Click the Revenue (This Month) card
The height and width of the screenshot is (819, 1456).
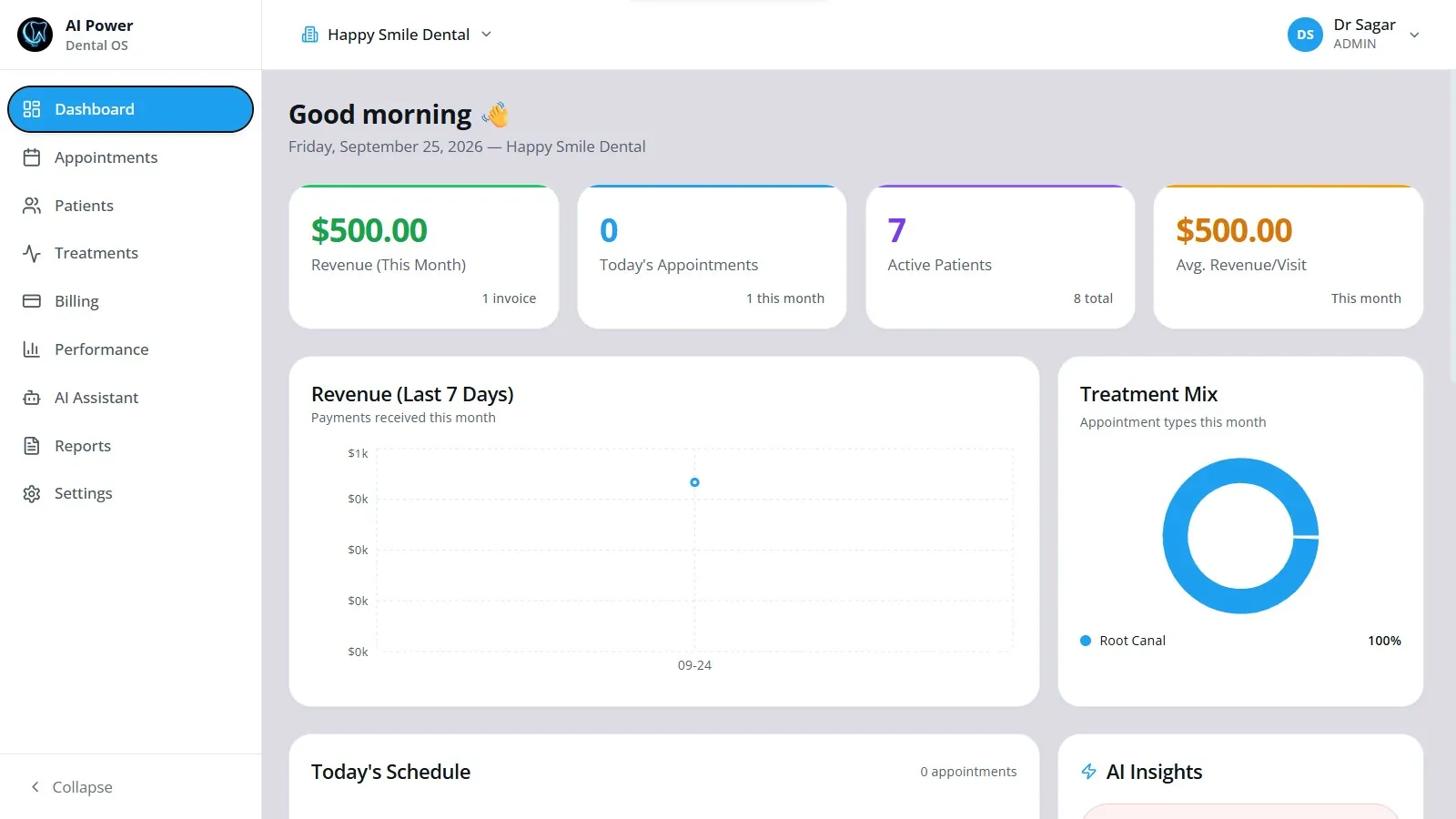[x=424, y=258]
